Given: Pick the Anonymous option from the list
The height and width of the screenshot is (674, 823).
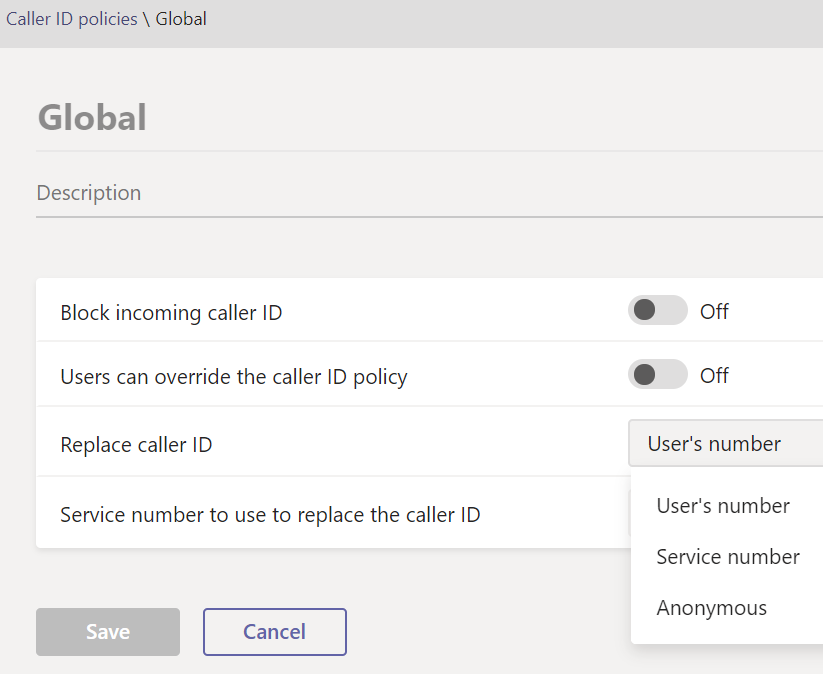Looking at the screenshot, I should (x=711, y=608).
